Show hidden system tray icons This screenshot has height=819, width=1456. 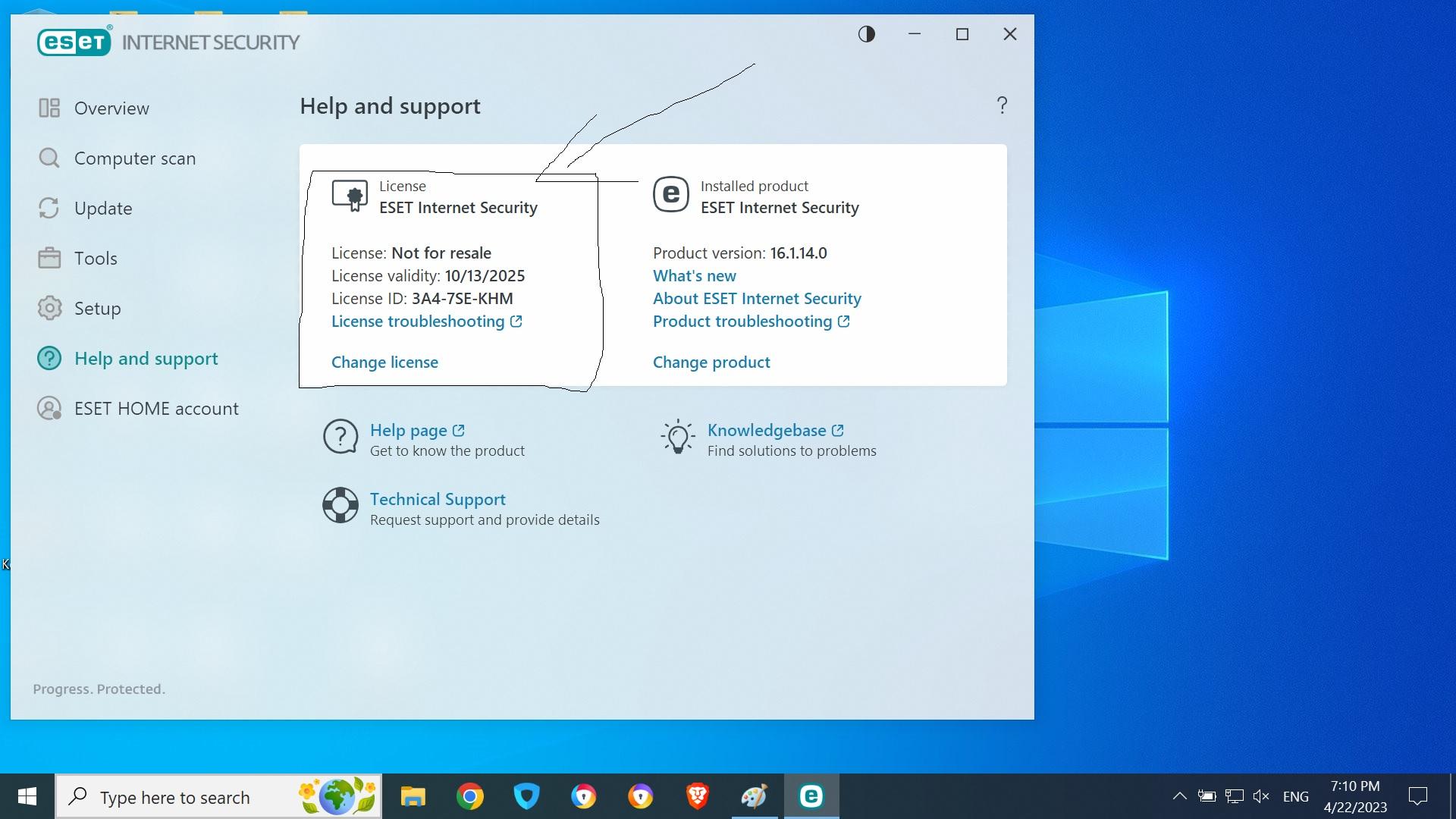1179,796
